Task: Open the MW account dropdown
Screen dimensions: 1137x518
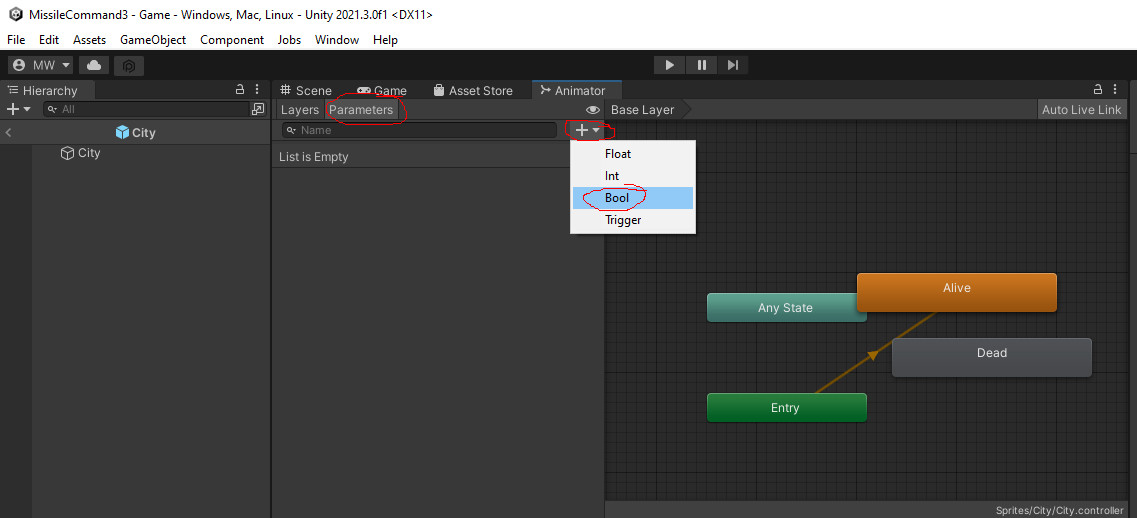Action: 41,65
